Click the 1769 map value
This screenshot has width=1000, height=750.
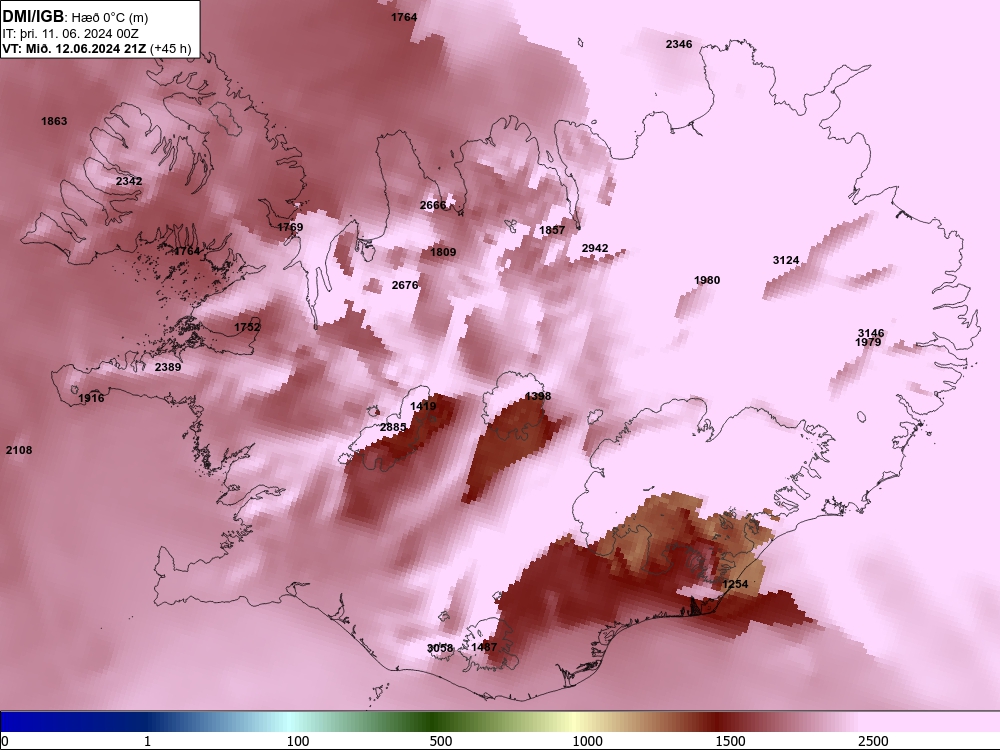(290, 227)
